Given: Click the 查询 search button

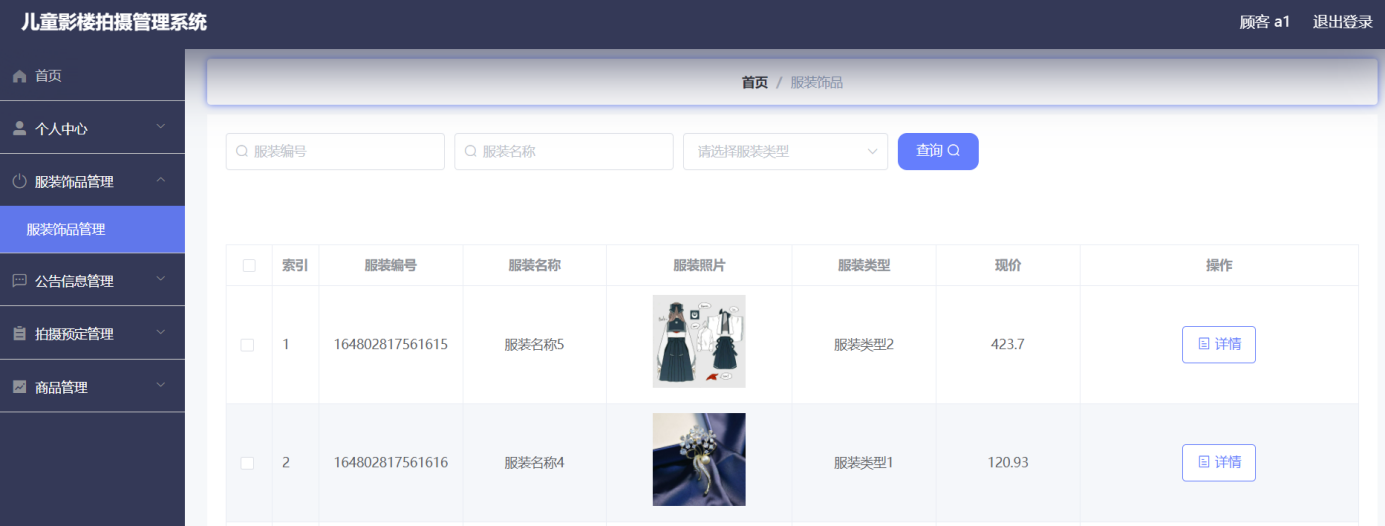Looking at the screenshot, I should (938, 151).
